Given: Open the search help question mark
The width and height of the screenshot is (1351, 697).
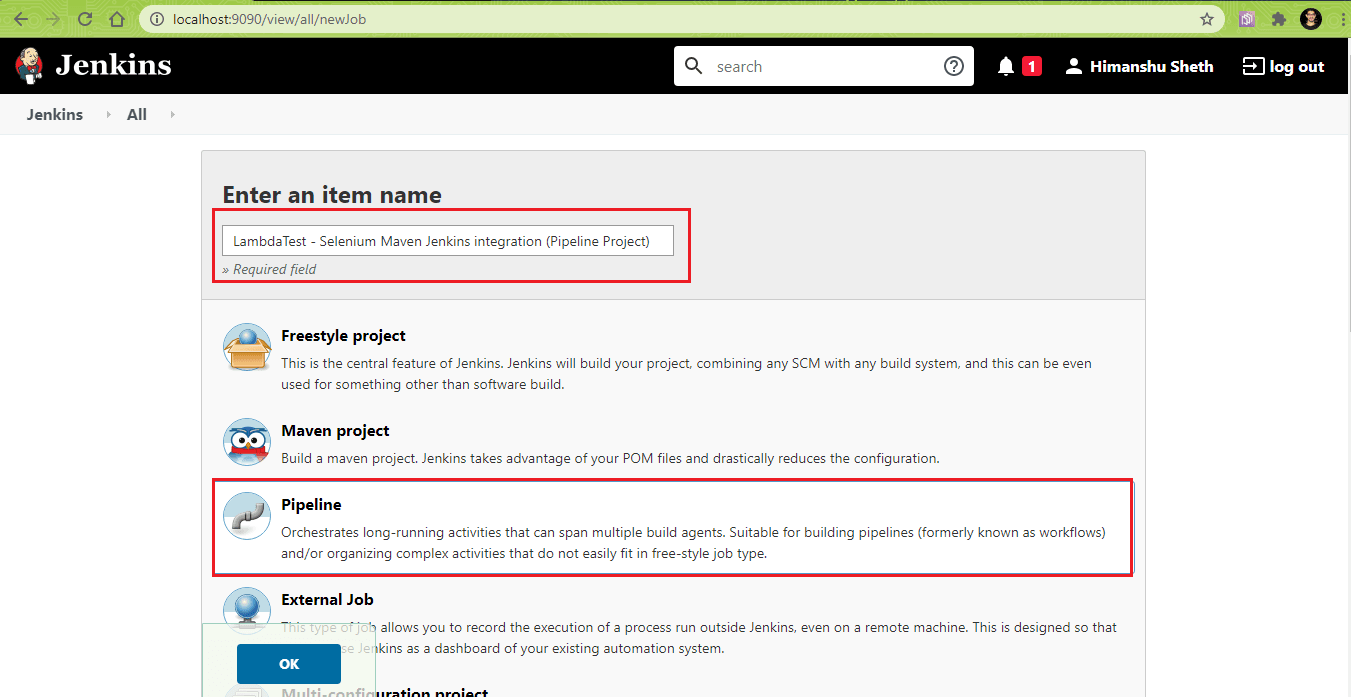Looking at the screenshot, I should pyautogui.click(x=953, y=65).
